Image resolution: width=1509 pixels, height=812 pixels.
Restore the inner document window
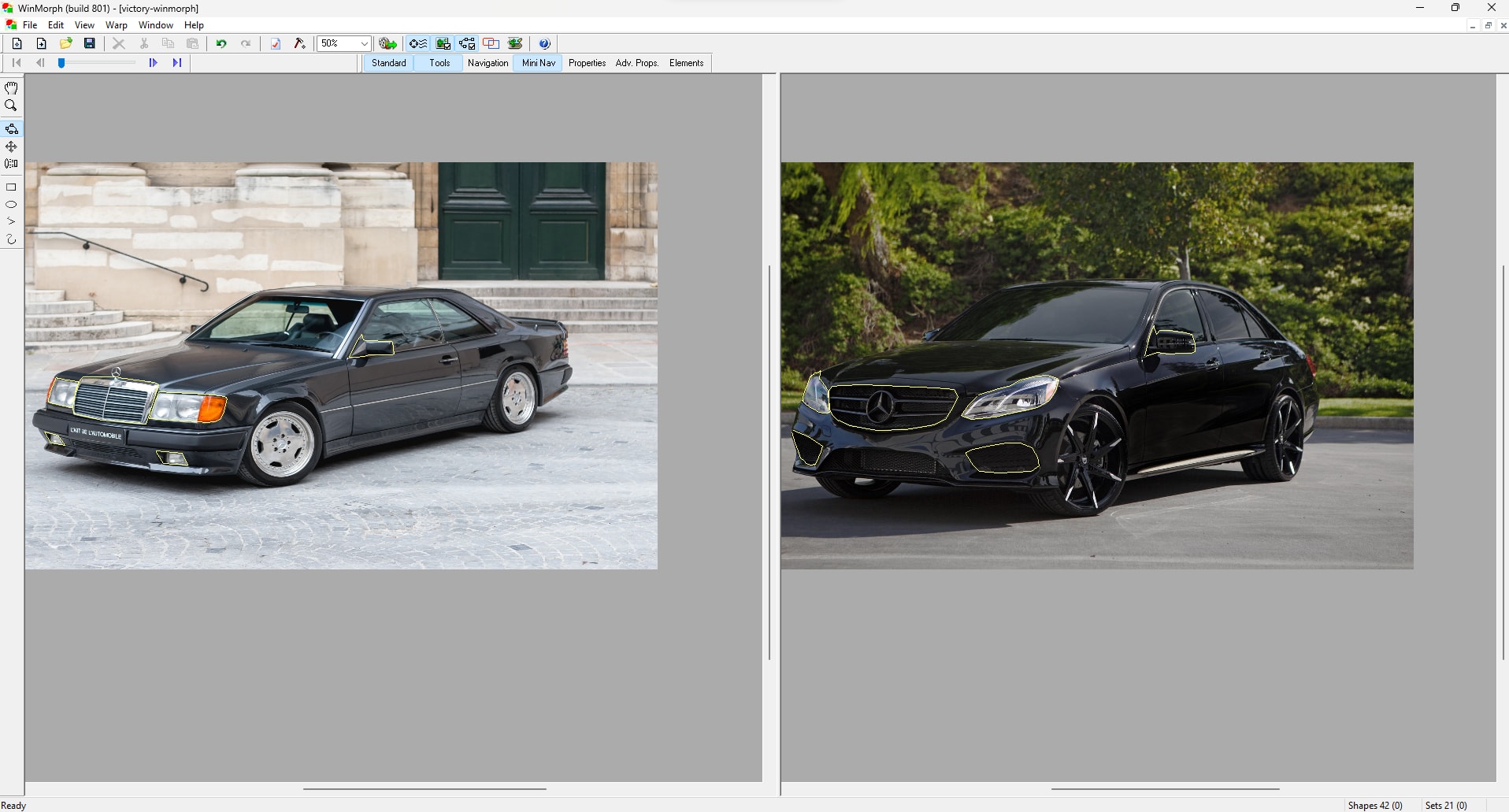[x=1488, y=25]
